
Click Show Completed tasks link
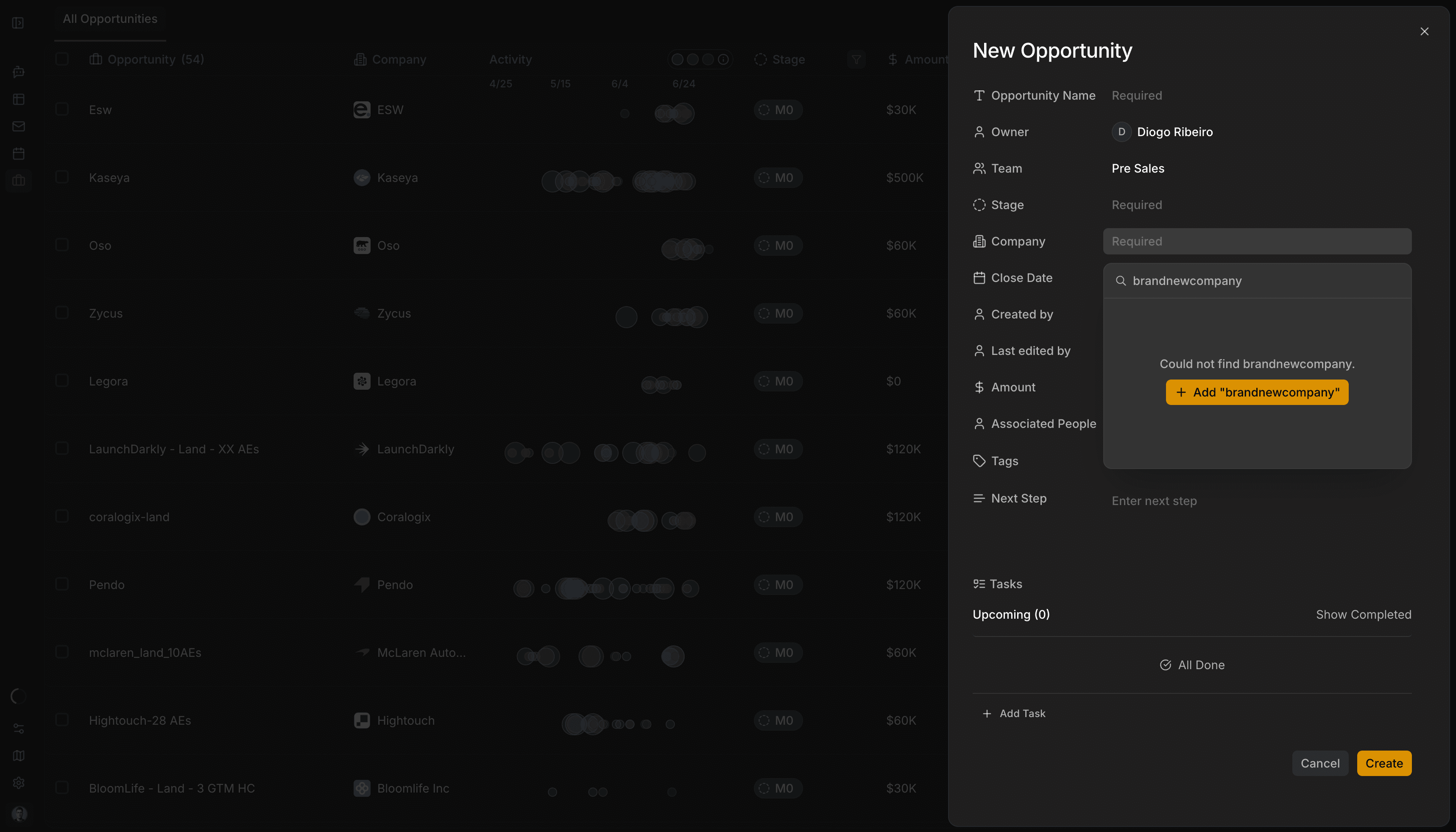point(1364,615)
